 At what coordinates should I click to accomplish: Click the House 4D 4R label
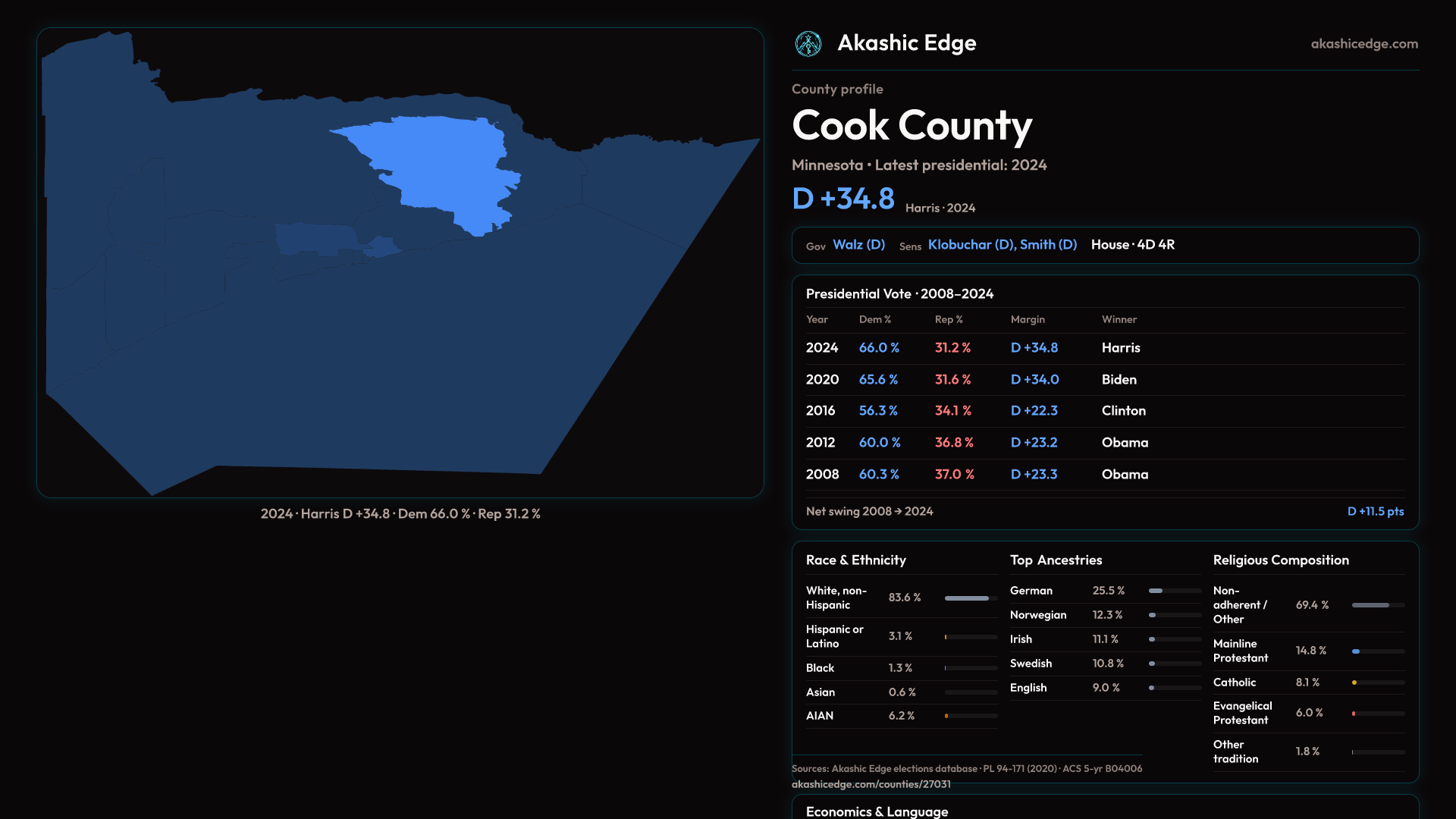(x=1132, y=245)
